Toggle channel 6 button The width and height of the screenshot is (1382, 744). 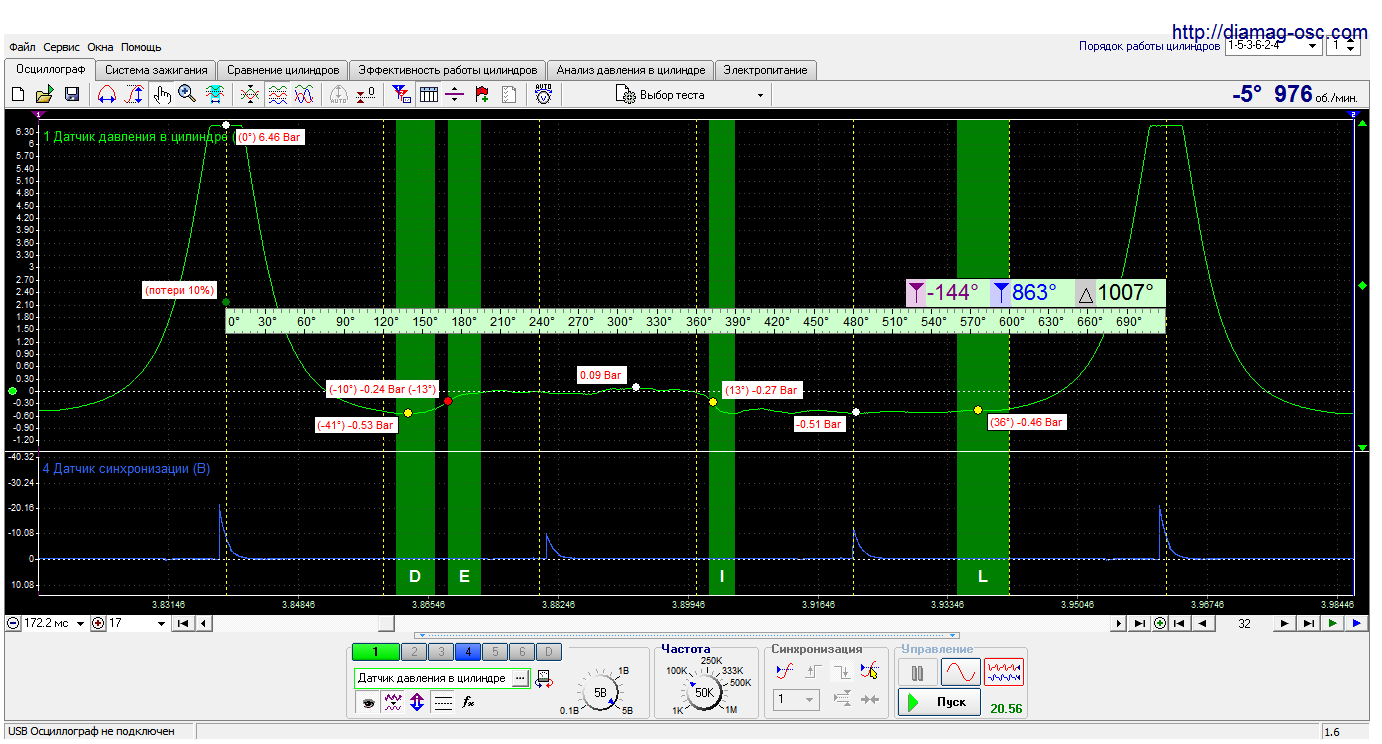[x=522, y=652]
